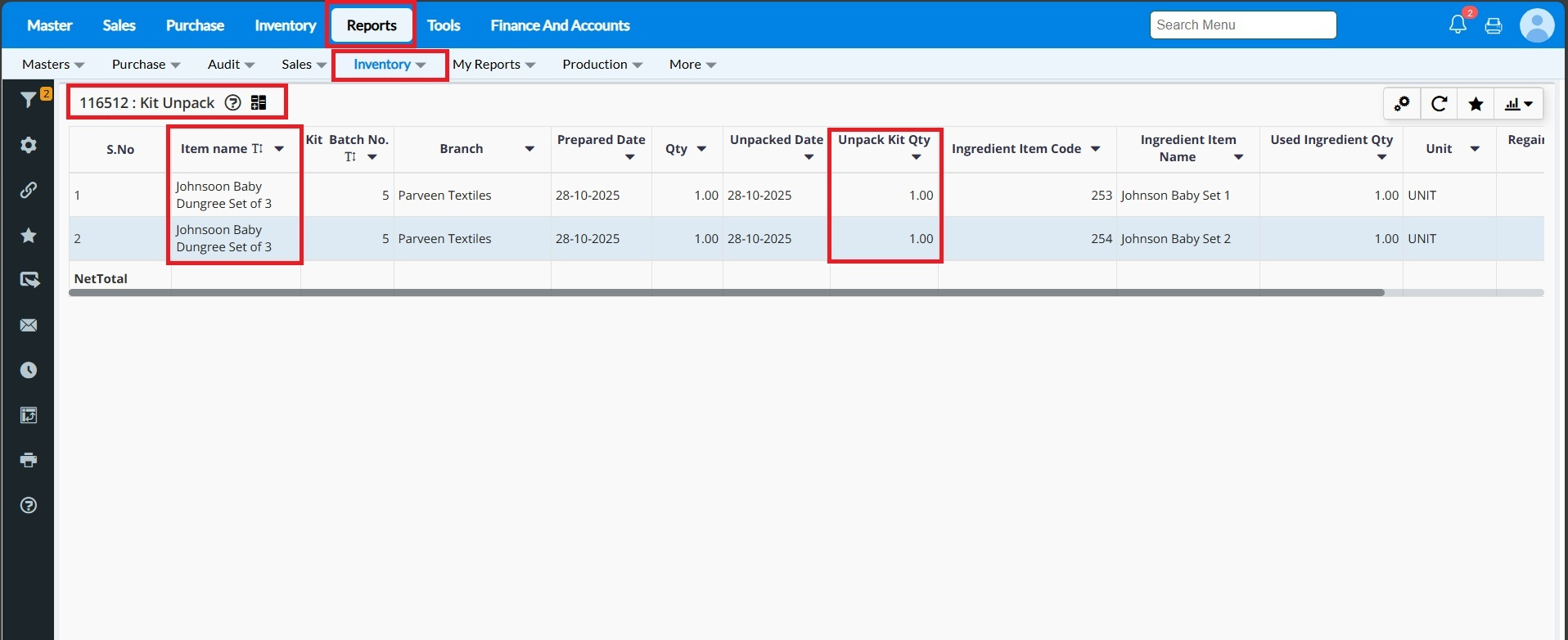This screenshot has height=640, width=1568.
Task: Refresh the Kit Unpack report
Action: pos(1439,104)
